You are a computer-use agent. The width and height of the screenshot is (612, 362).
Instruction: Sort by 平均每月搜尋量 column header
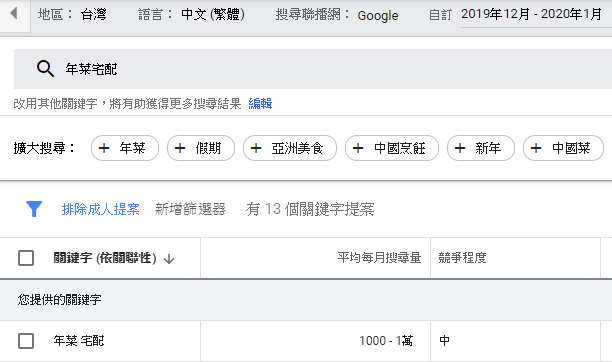coord(379,258)
